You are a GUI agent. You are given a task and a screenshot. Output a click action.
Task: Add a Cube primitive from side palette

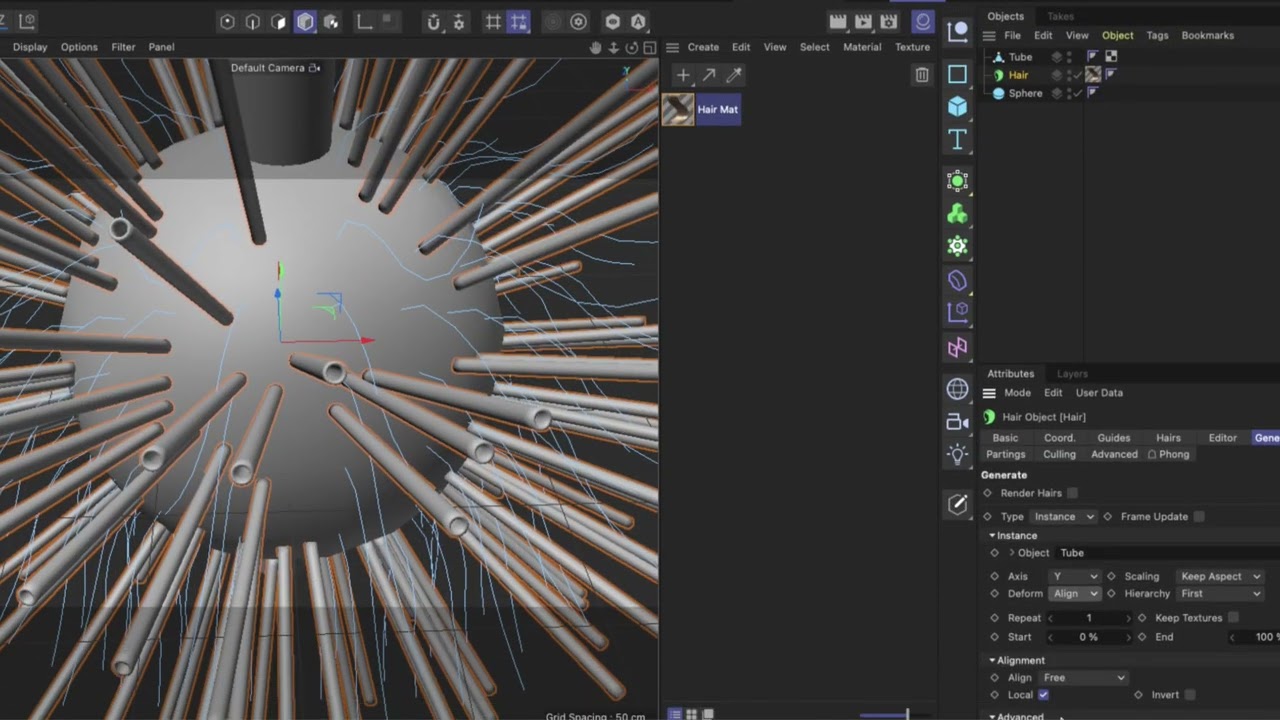pos(957,106)
